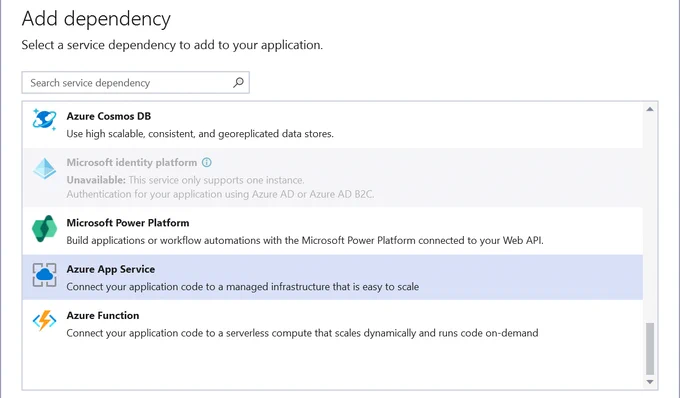Click the scroll up arrow of list

click(650, 109)
